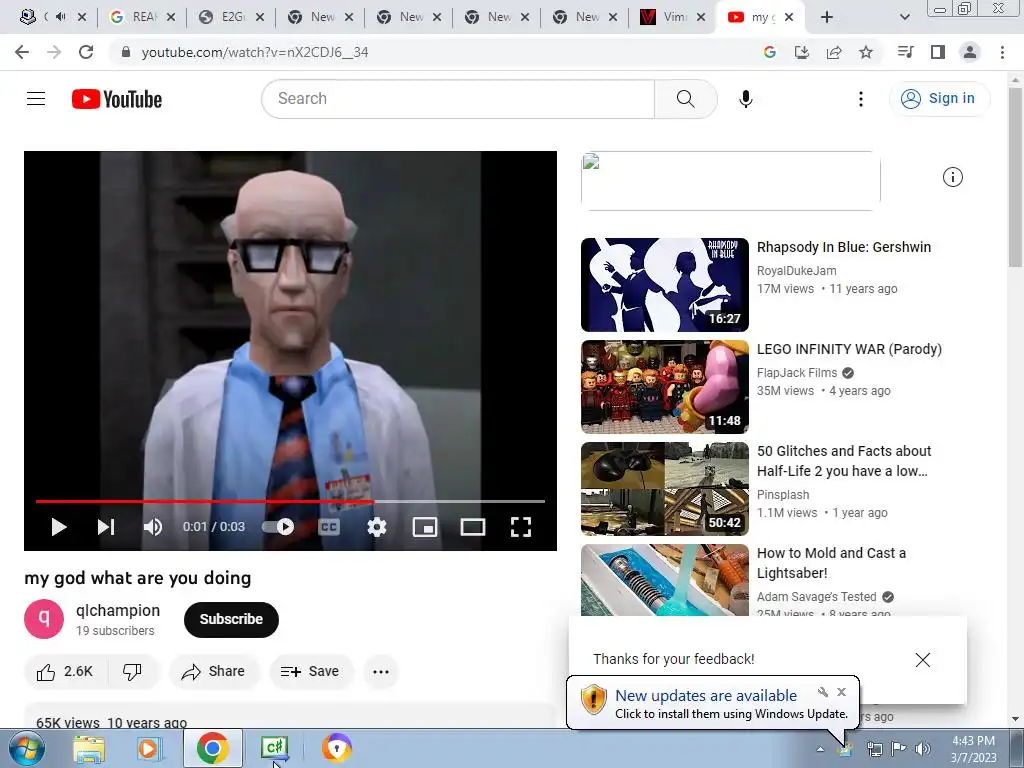Enable miniplayer mode
Screen dimensions: 1024x768
tap(425, 527)
